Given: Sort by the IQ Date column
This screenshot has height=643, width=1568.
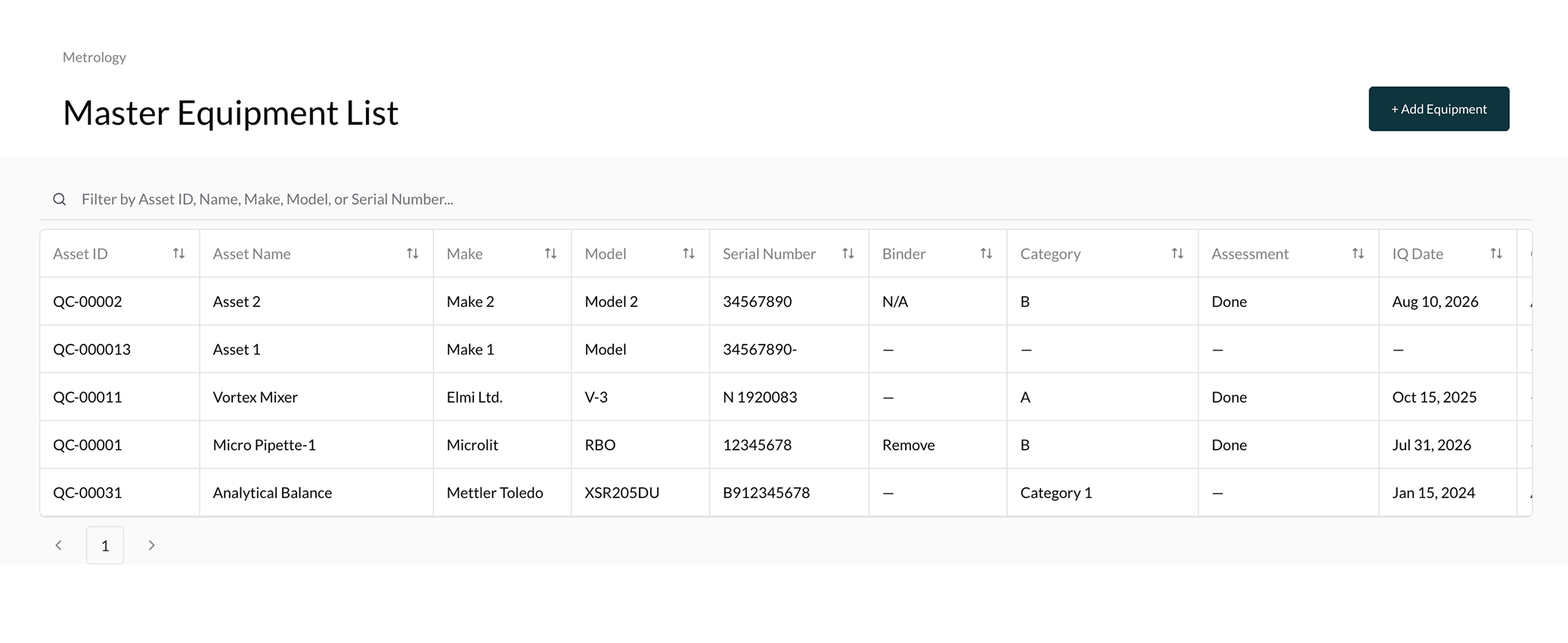Looking at the screenshot, I should [1496, 254].
